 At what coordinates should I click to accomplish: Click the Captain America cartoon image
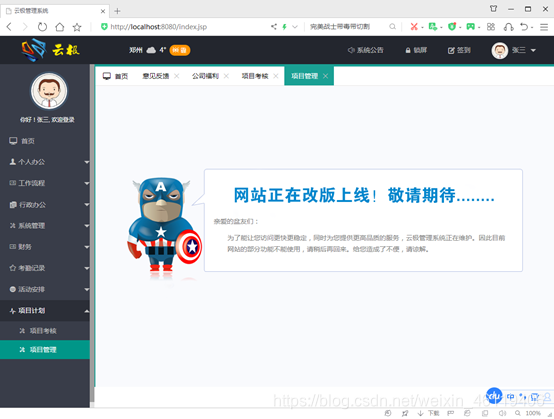[164, 226]
